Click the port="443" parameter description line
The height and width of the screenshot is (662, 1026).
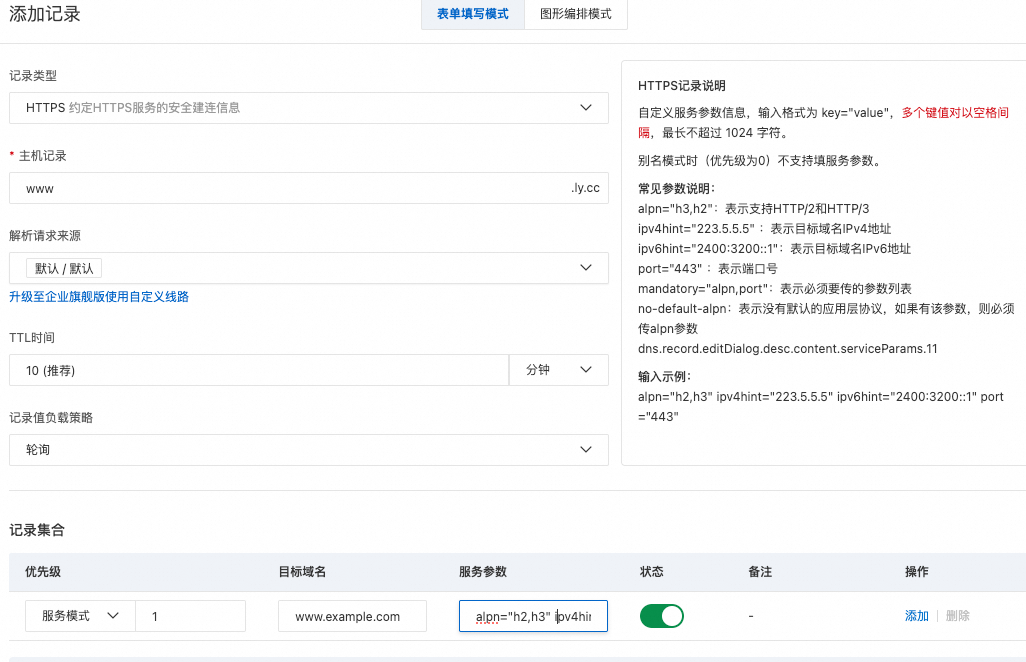(708, 269)
